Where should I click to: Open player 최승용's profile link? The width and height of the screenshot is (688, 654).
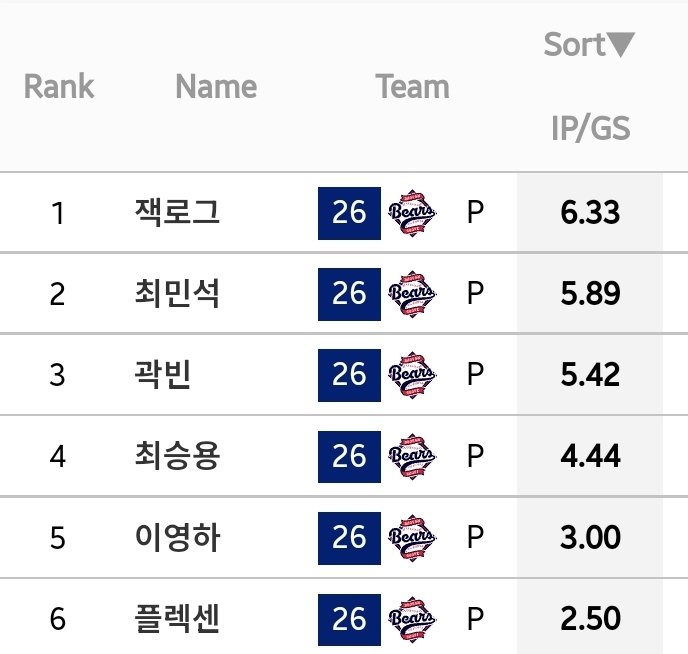(177, 457)
